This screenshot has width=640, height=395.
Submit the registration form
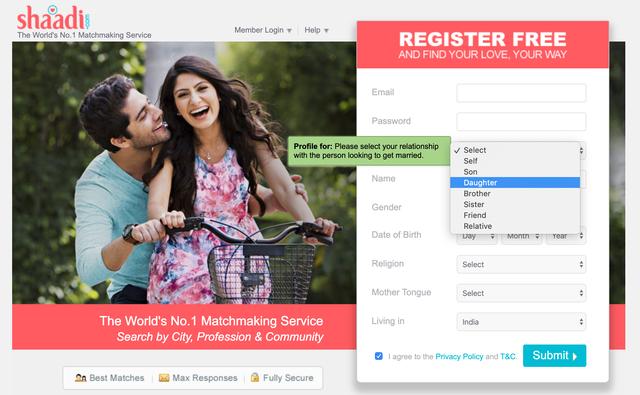554,355
